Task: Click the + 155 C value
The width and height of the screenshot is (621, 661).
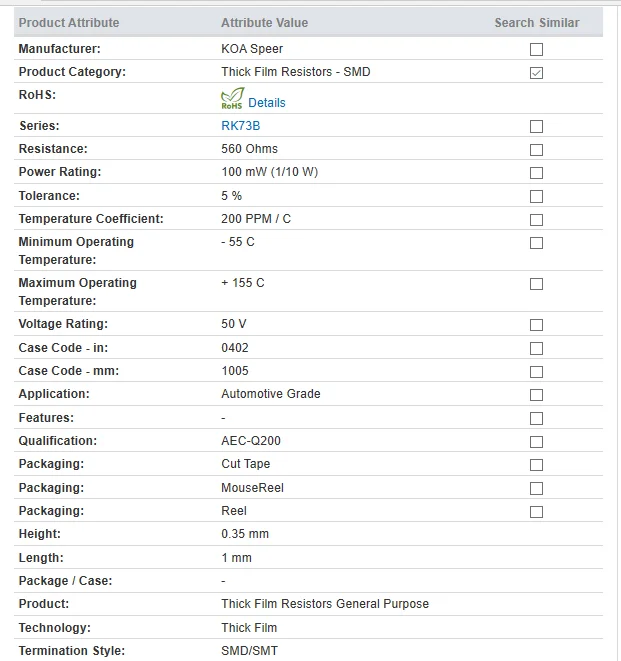Action: point(243,282)
